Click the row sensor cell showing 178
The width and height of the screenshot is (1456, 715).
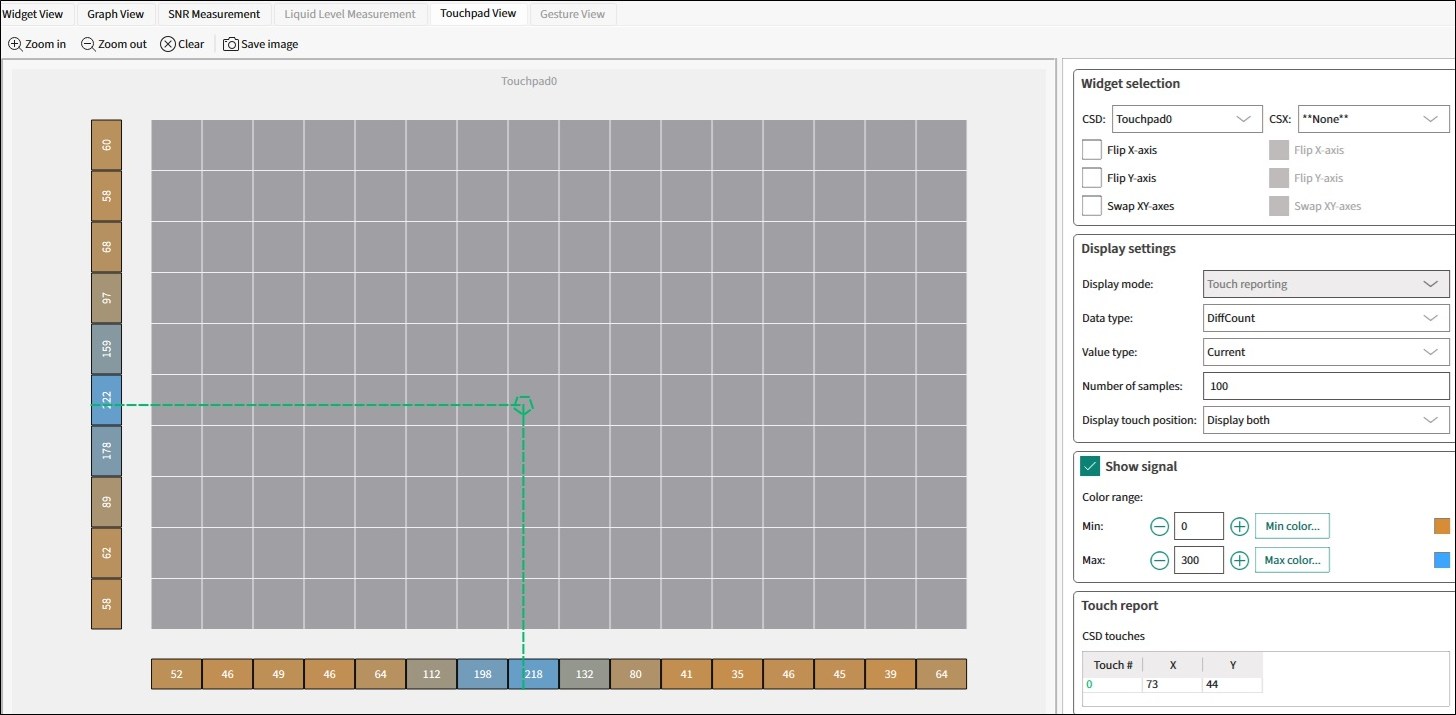coord(106,451)
